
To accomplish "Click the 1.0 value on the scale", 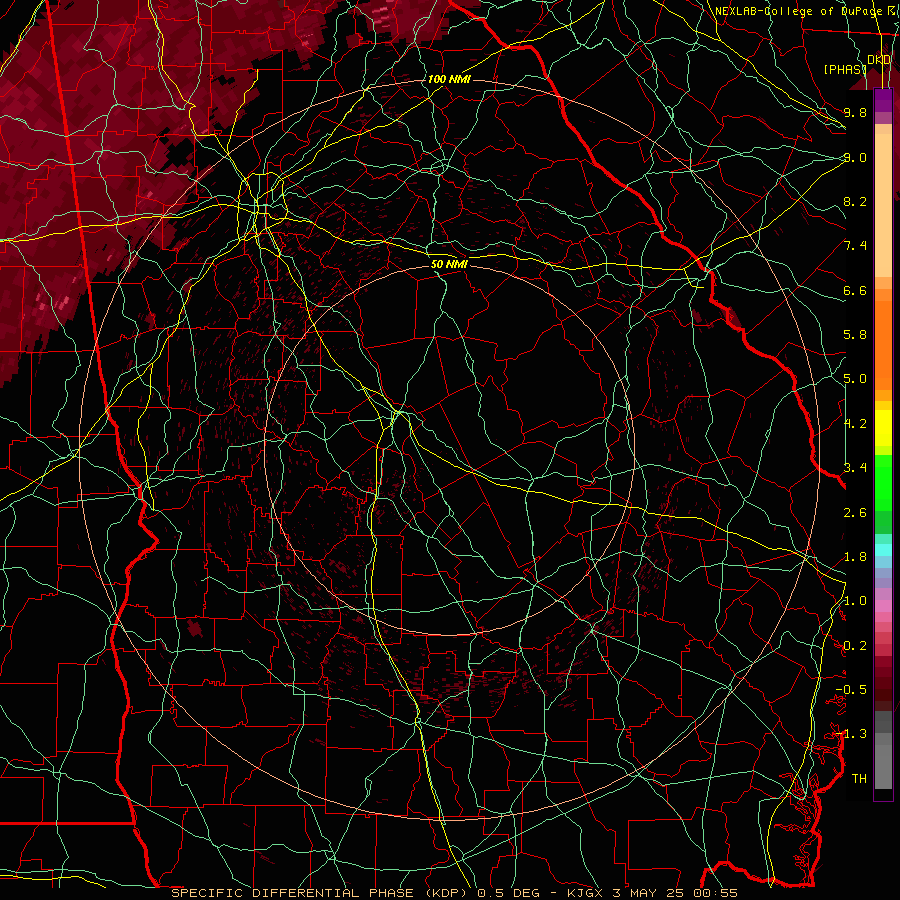I will pyautogui.click(x=855, y=601).
